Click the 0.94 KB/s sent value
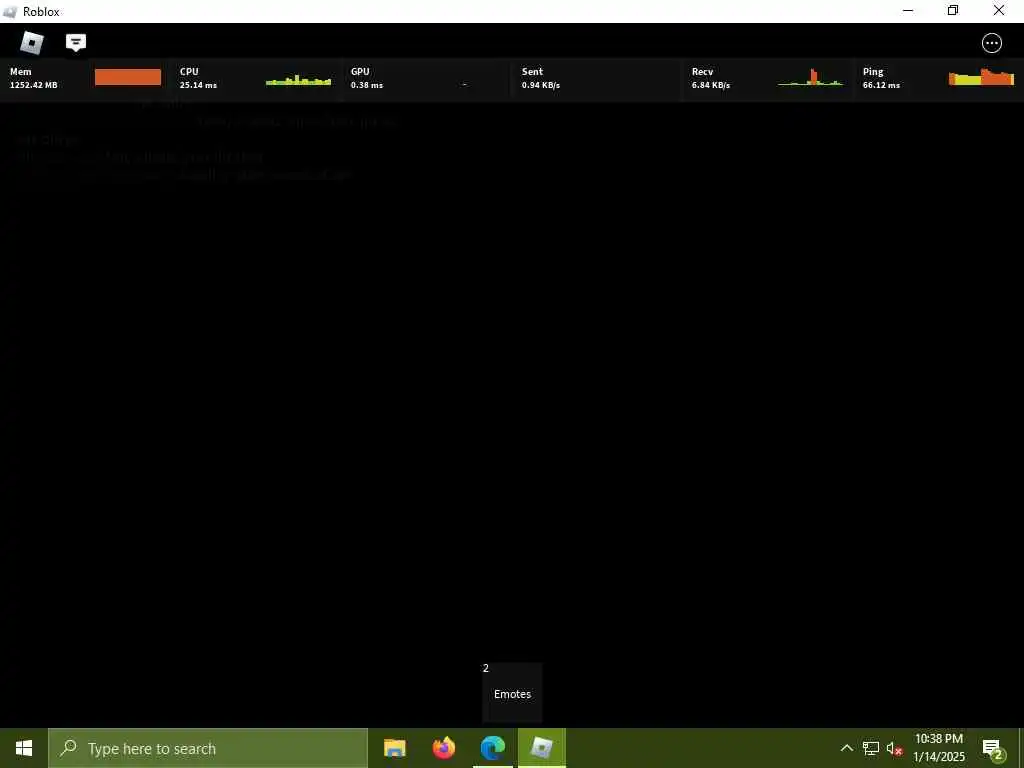Screen dimensions: 1024x768 pos(541,85)
